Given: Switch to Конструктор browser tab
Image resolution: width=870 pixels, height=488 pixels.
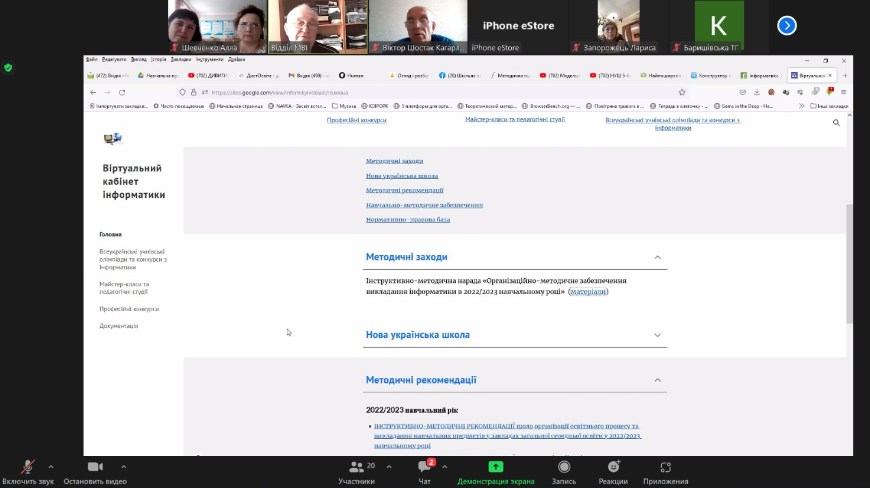Looking at the screenshot, I should [x=710, y=75].
